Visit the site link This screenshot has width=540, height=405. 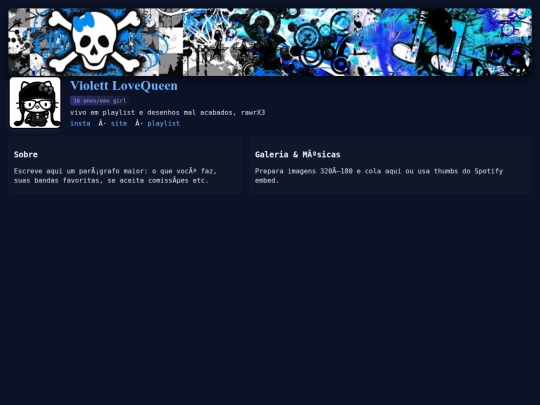point(119,123)
